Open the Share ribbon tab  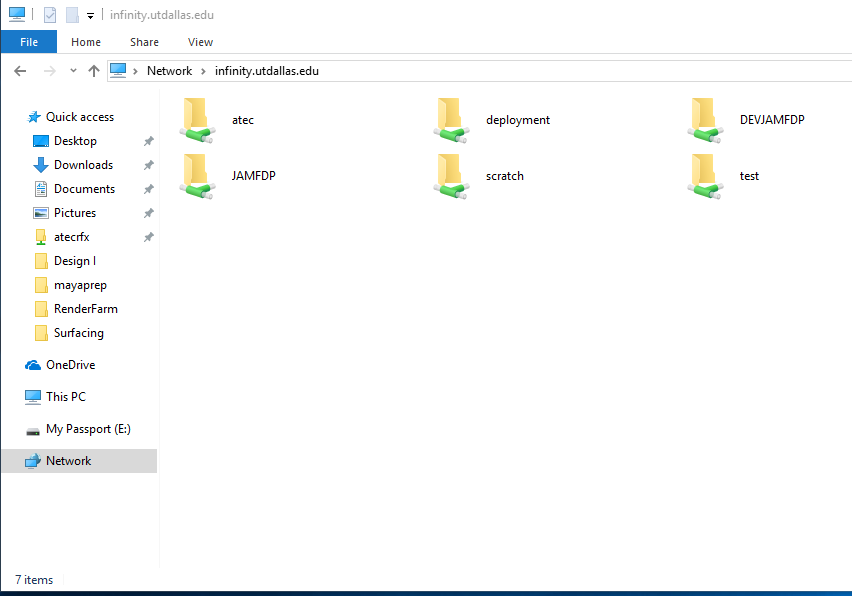[145, 42]
